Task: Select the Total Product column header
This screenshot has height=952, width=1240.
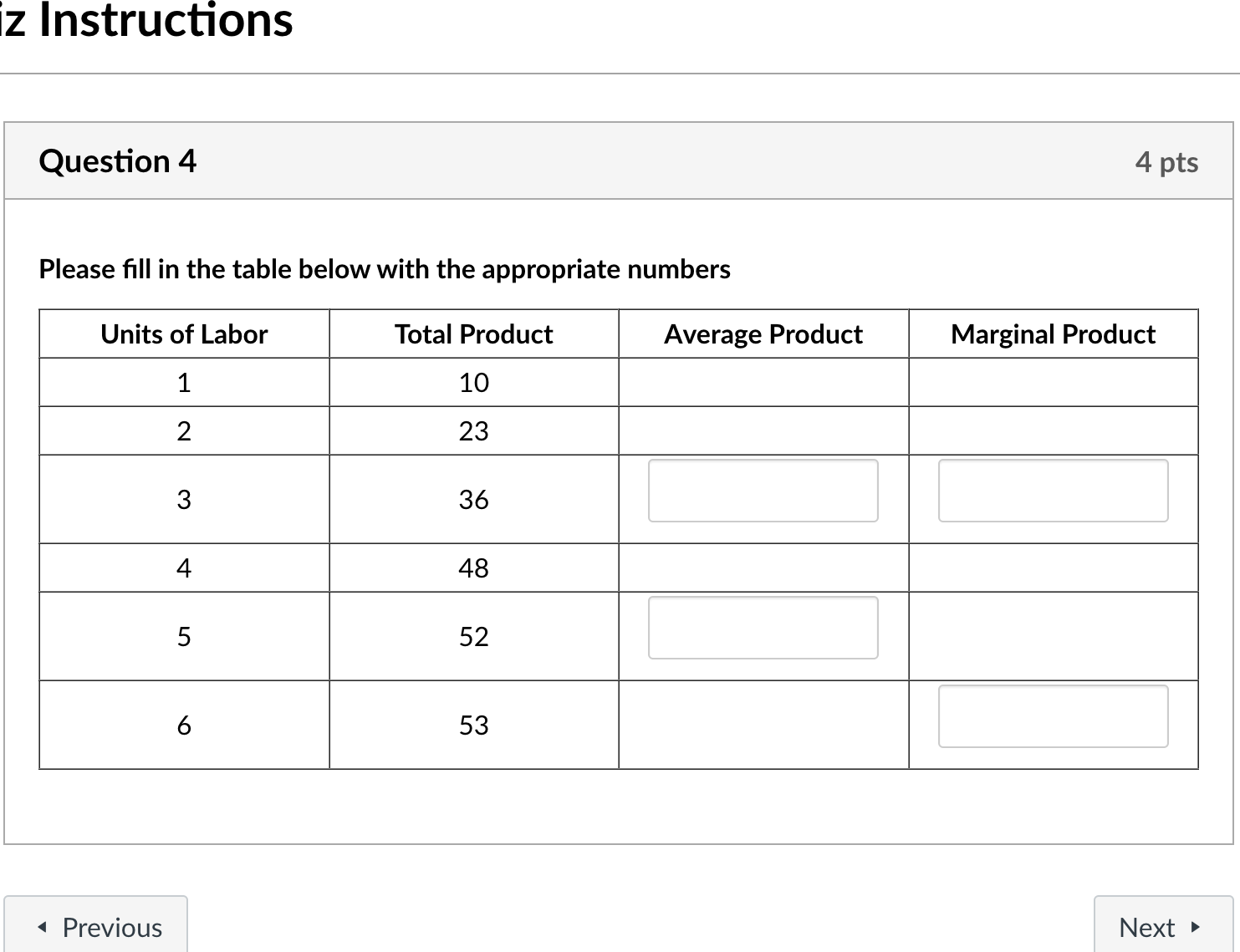Action: click(473, 333)
